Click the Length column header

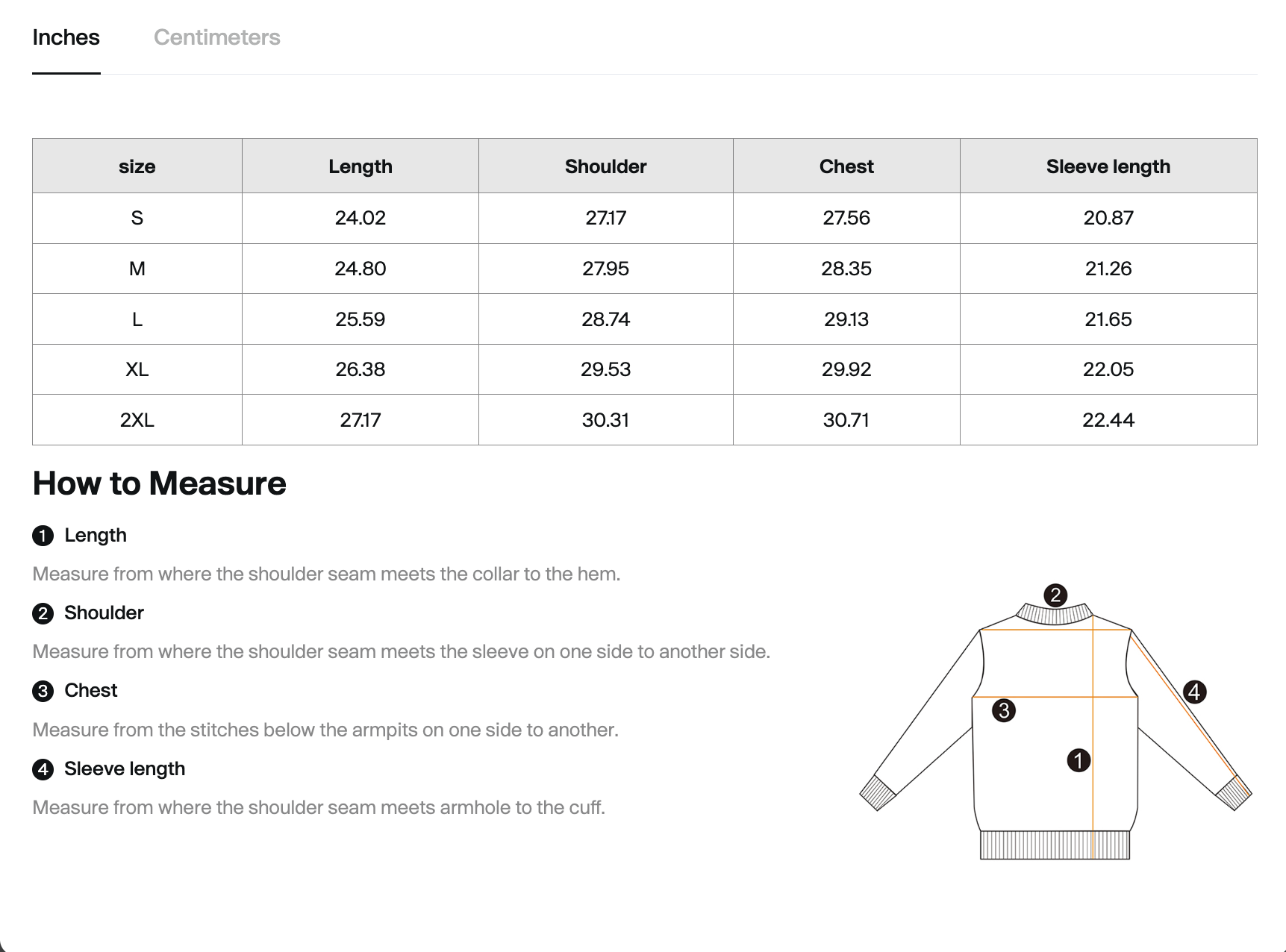(360, 166)
